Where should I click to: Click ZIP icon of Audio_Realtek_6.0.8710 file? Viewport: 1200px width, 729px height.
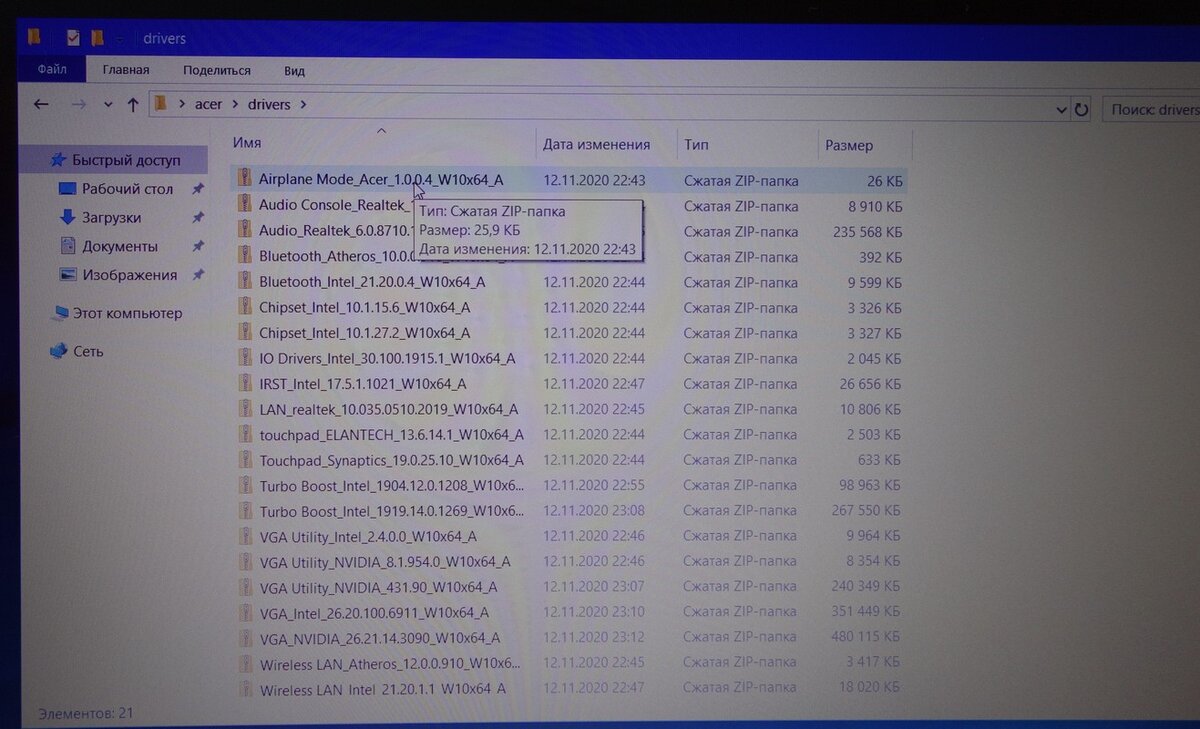(244, 229)
